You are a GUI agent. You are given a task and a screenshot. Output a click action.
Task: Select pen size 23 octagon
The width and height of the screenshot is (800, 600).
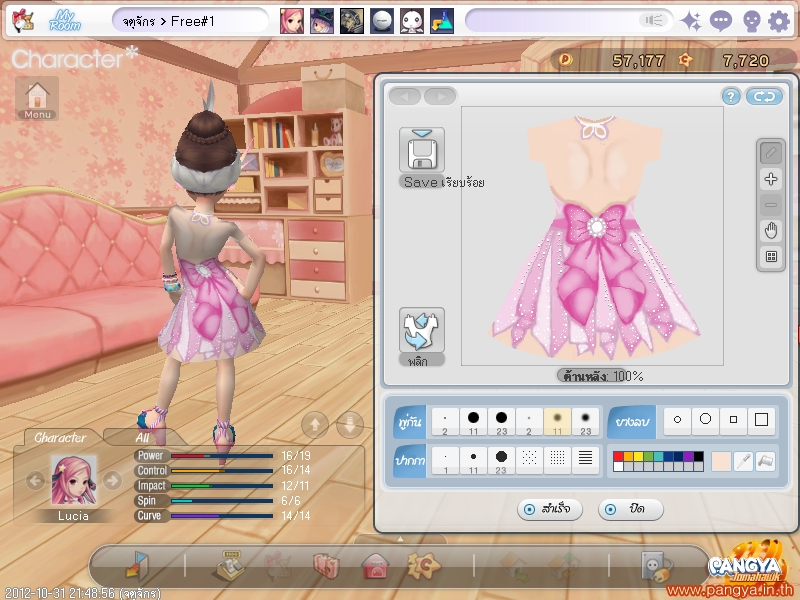click(x=502, y=461)
